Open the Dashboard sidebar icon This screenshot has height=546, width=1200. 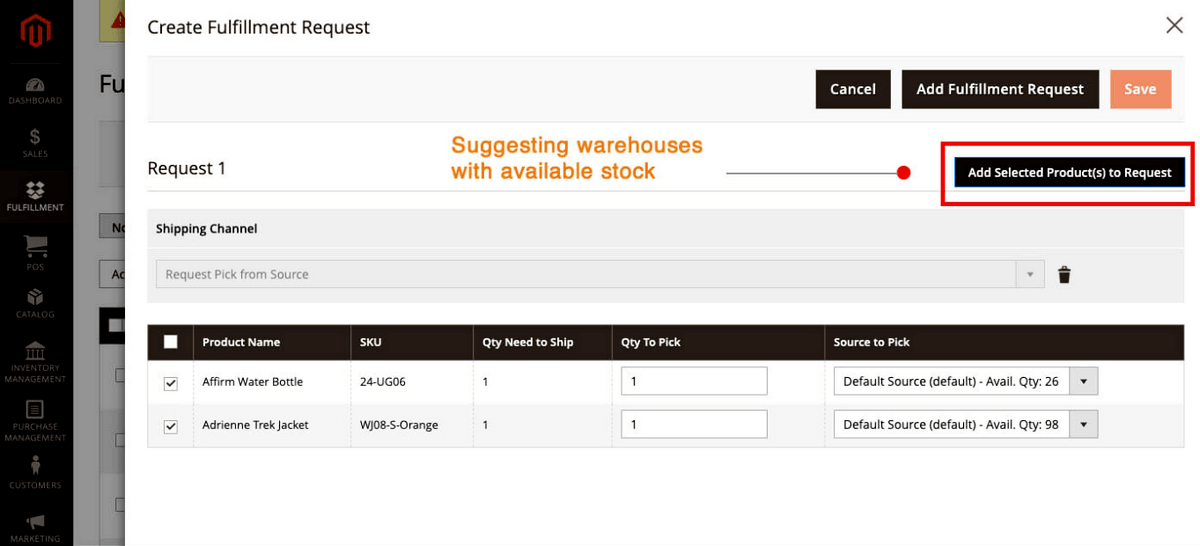point(35,90)
